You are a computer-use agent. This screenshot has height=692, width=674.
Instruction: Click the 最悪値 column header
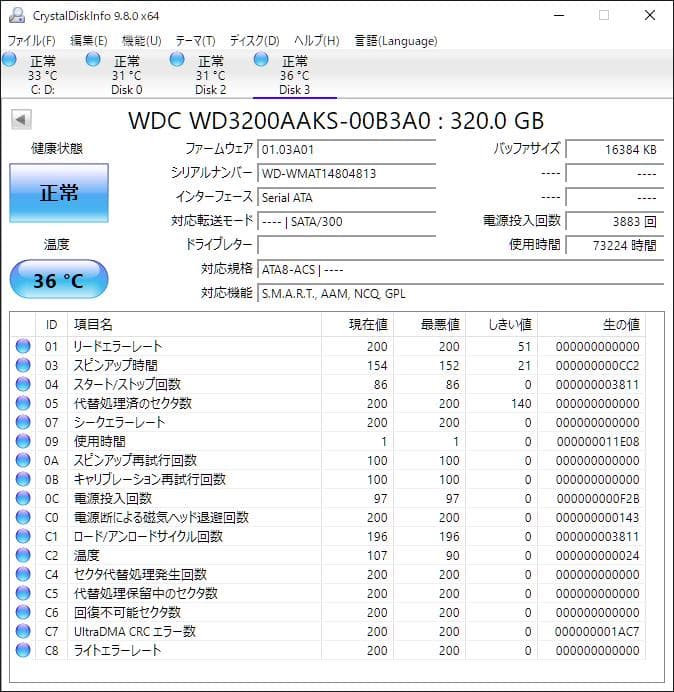point(429,325)
